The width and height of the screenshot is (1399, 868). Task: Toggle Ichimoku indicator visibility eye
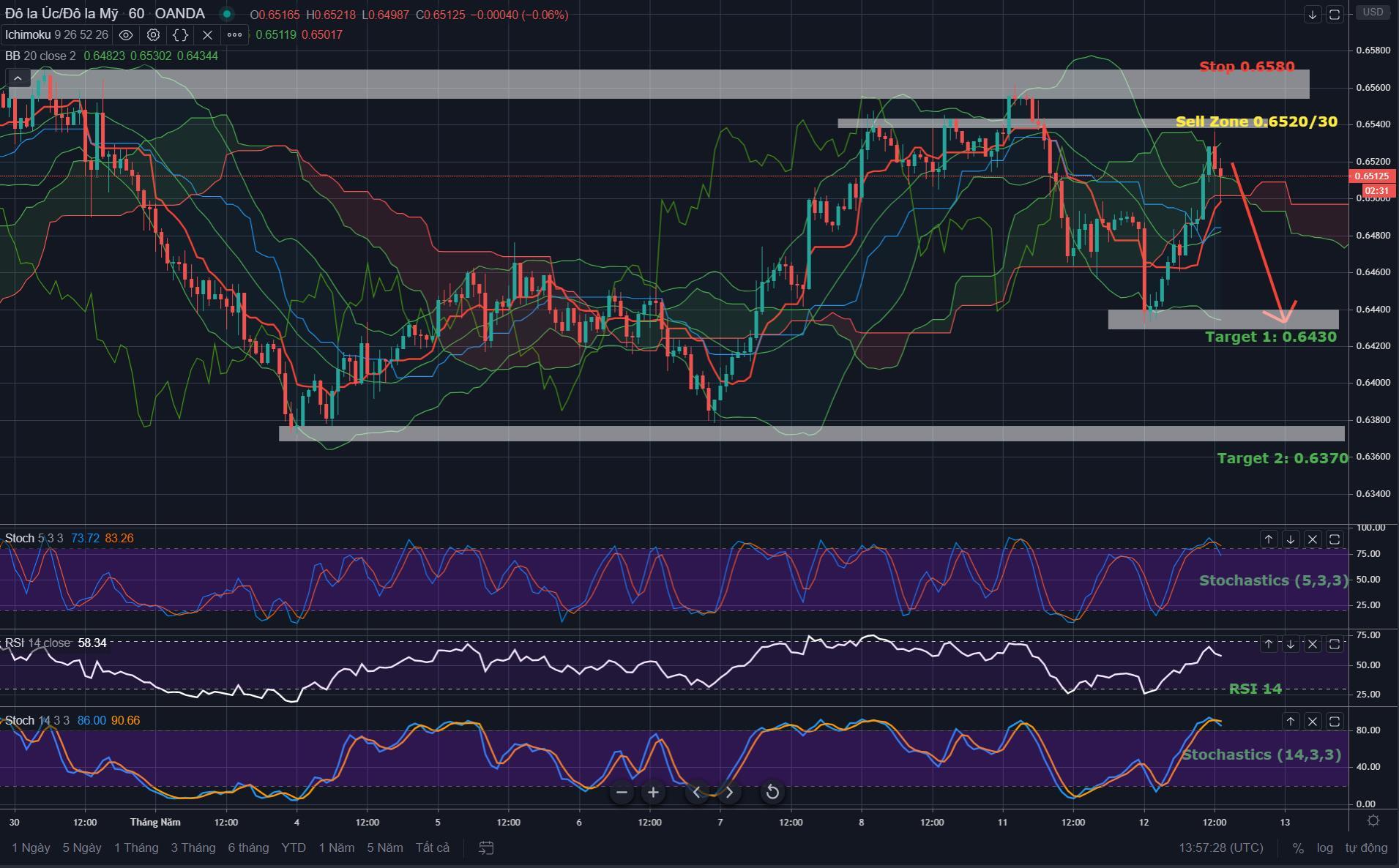click(x=126, y=34)
